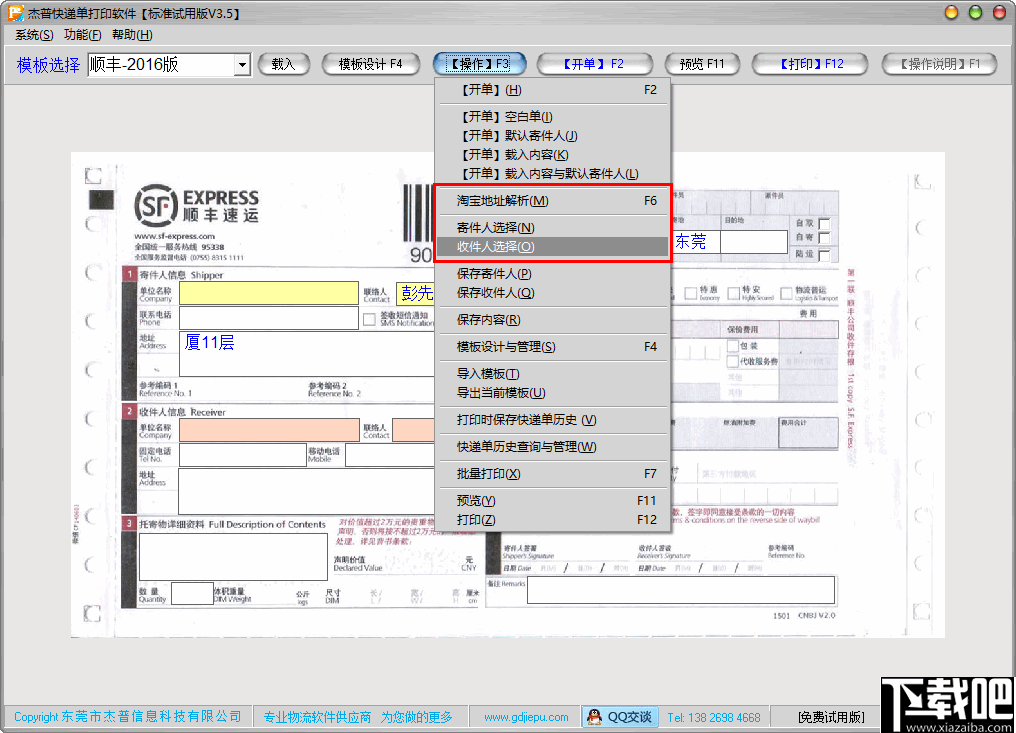Click the Copyright 东莞市杰普信息科技有限公司 text
1016x733 pixels.
[x=128, y=717]
